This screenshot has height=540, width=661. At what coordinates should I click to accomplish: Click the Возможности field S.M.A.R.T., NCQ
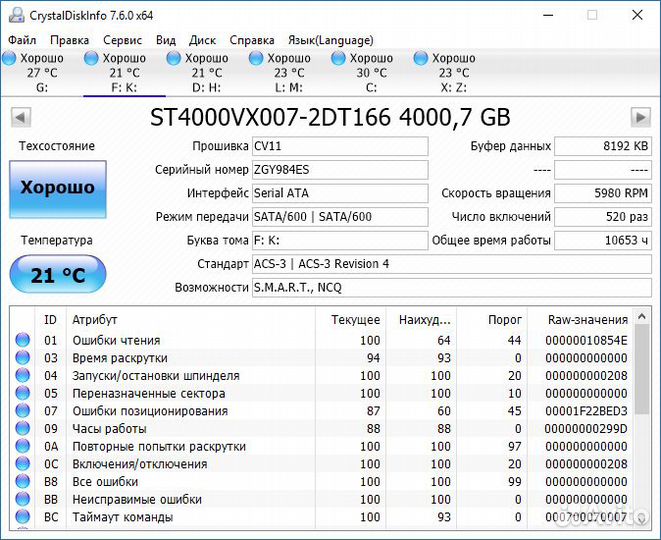pos(452,288)
